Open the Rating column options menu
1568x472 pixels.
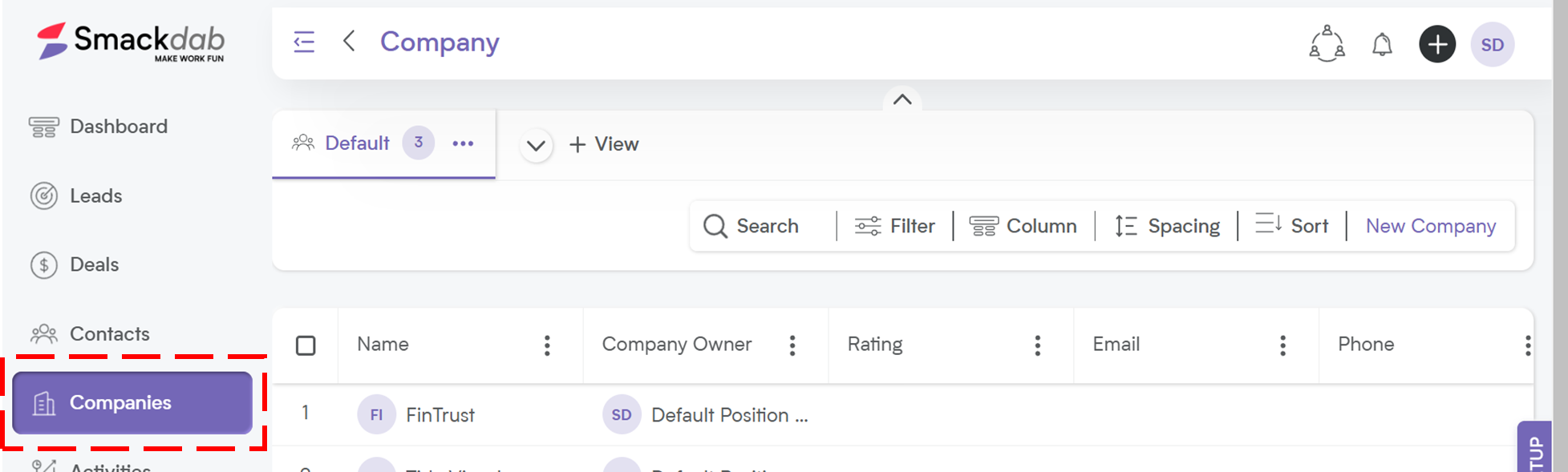point(1038,345)
